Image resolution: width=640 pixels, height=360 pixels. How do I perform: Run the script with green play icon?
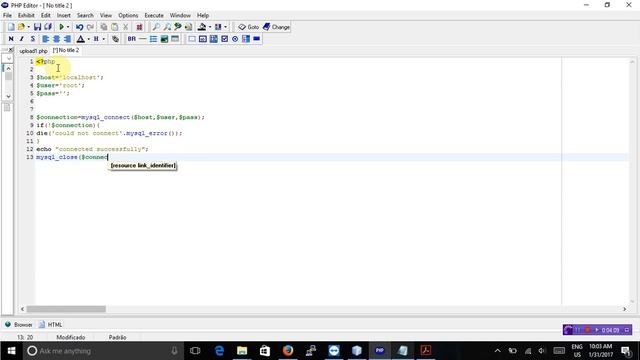(61, 27)
